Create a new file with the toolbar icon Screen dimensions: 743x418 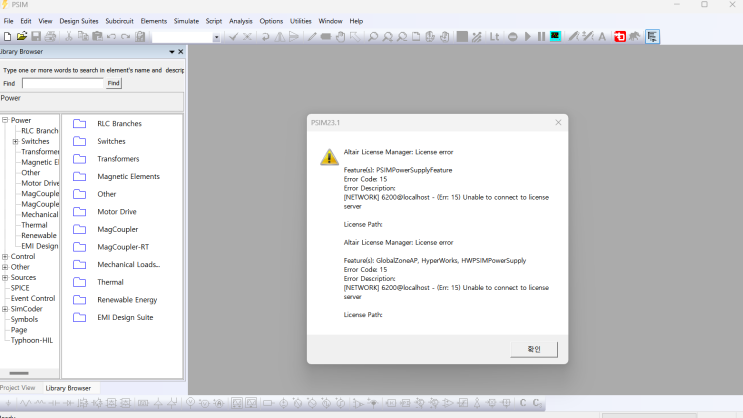pos(8,36)
